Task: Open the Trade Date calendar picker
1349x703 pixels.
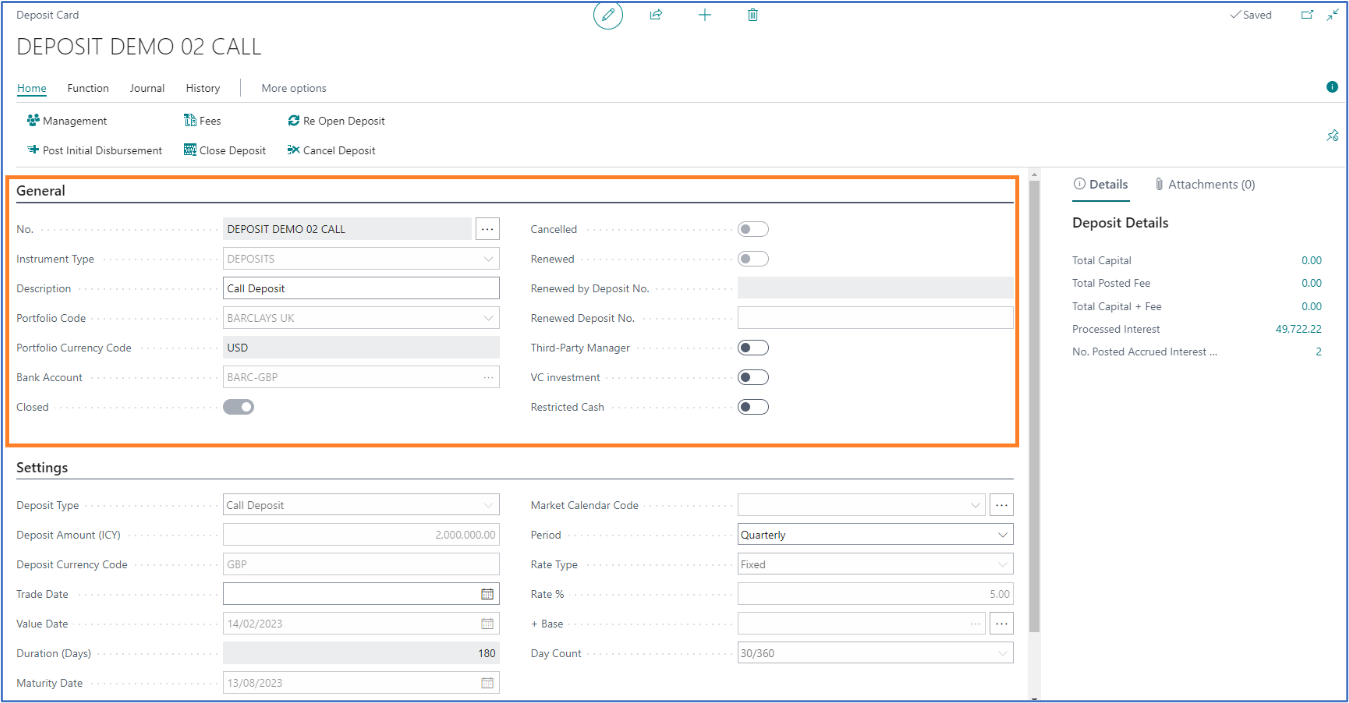Action: (x=488, y=594)
